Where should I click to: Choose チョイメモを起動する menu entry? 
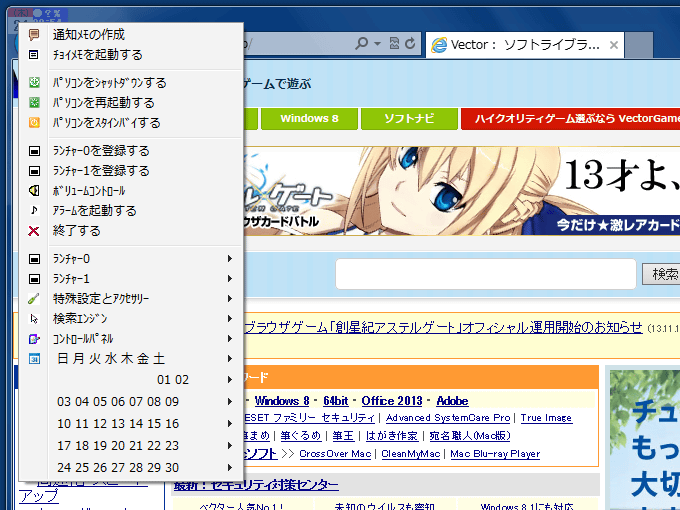[x=131, y=55]
